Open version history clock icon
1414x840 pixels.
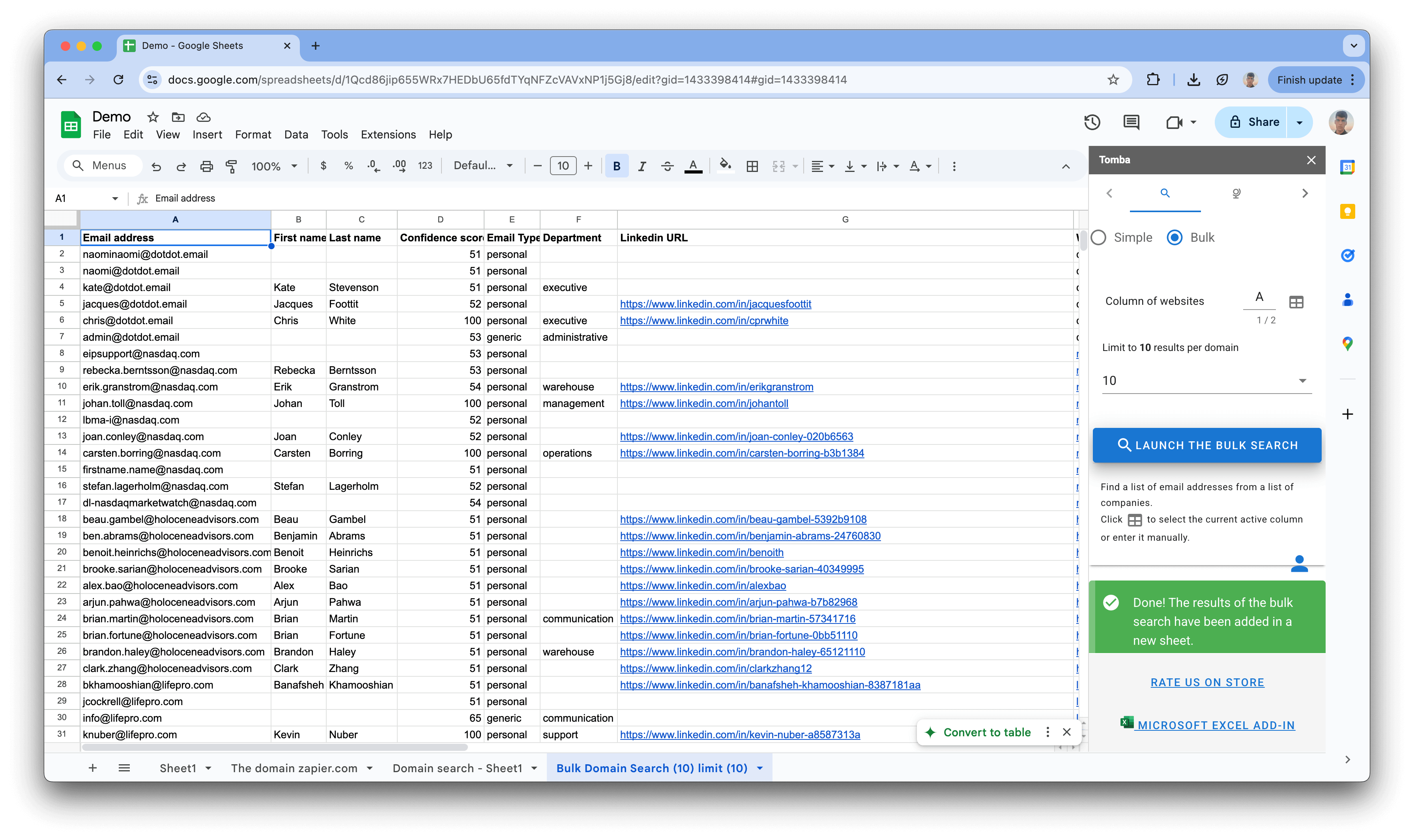coord(1092,122)
